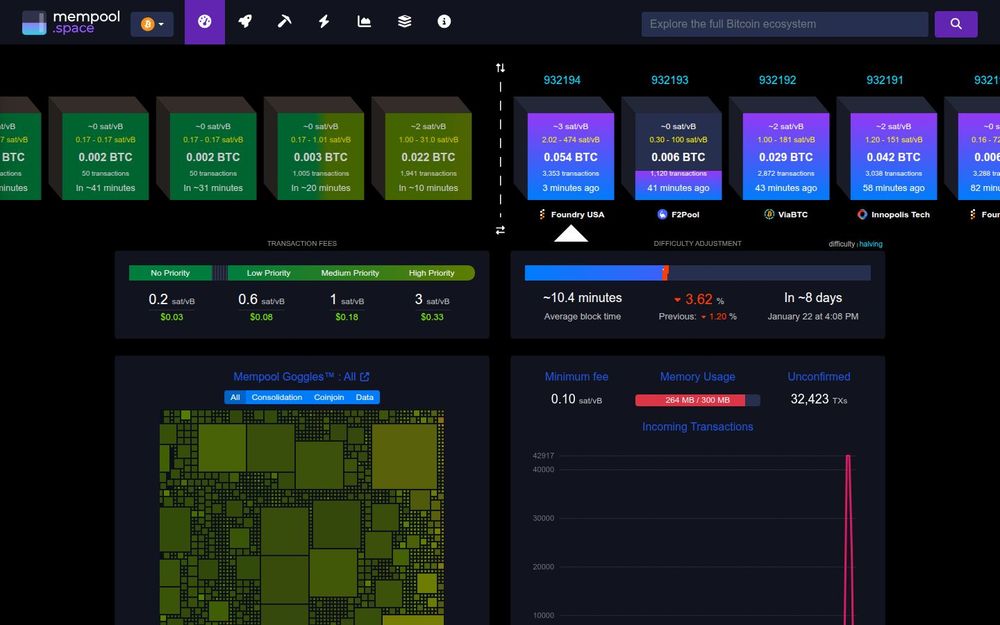Click the 0.2 sat/vB no priority fee
The image size is (1000, 625).
click(172, 300)
